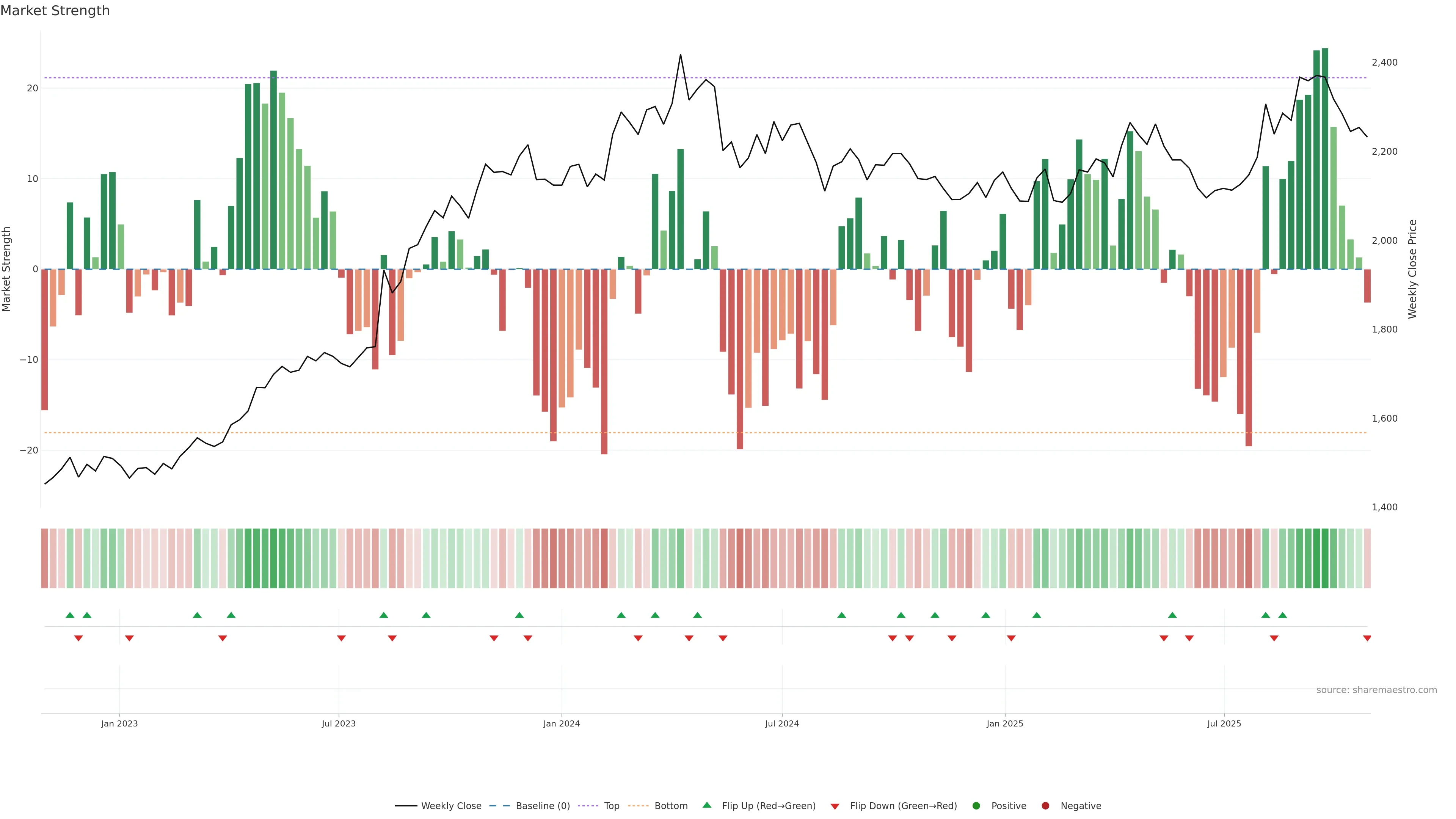This screenshot has height=819, width=1456.
Task: Click the Flip Down (Green→Red) legend text
Action: pyautogui.click(x=903, y=805)
